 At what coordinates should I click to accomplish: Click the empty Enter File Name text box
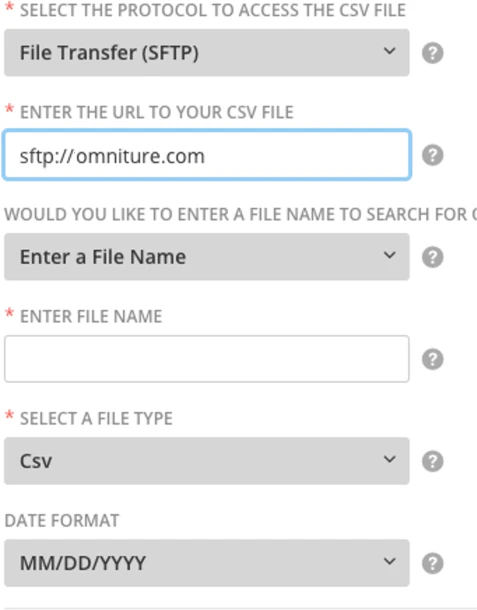point(207,359)
